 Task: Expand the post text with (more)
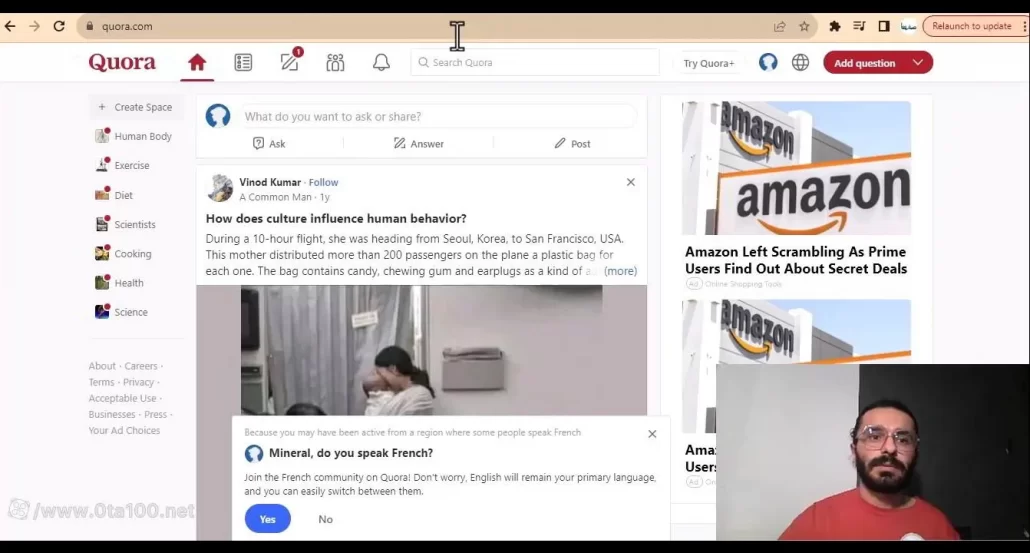tap(620, 271)
